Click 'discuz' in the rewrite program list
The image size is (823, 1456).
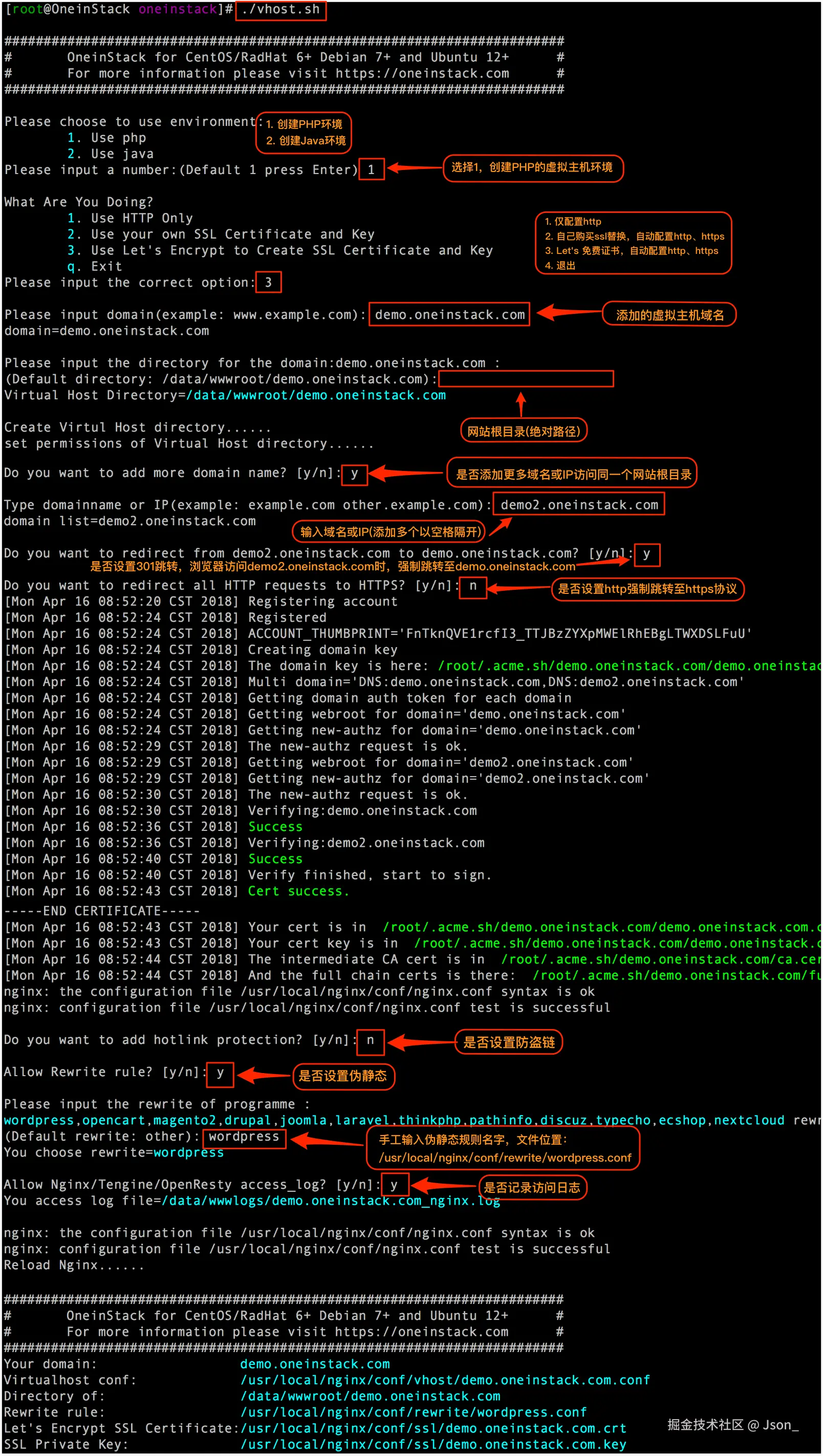point(564,1120)
